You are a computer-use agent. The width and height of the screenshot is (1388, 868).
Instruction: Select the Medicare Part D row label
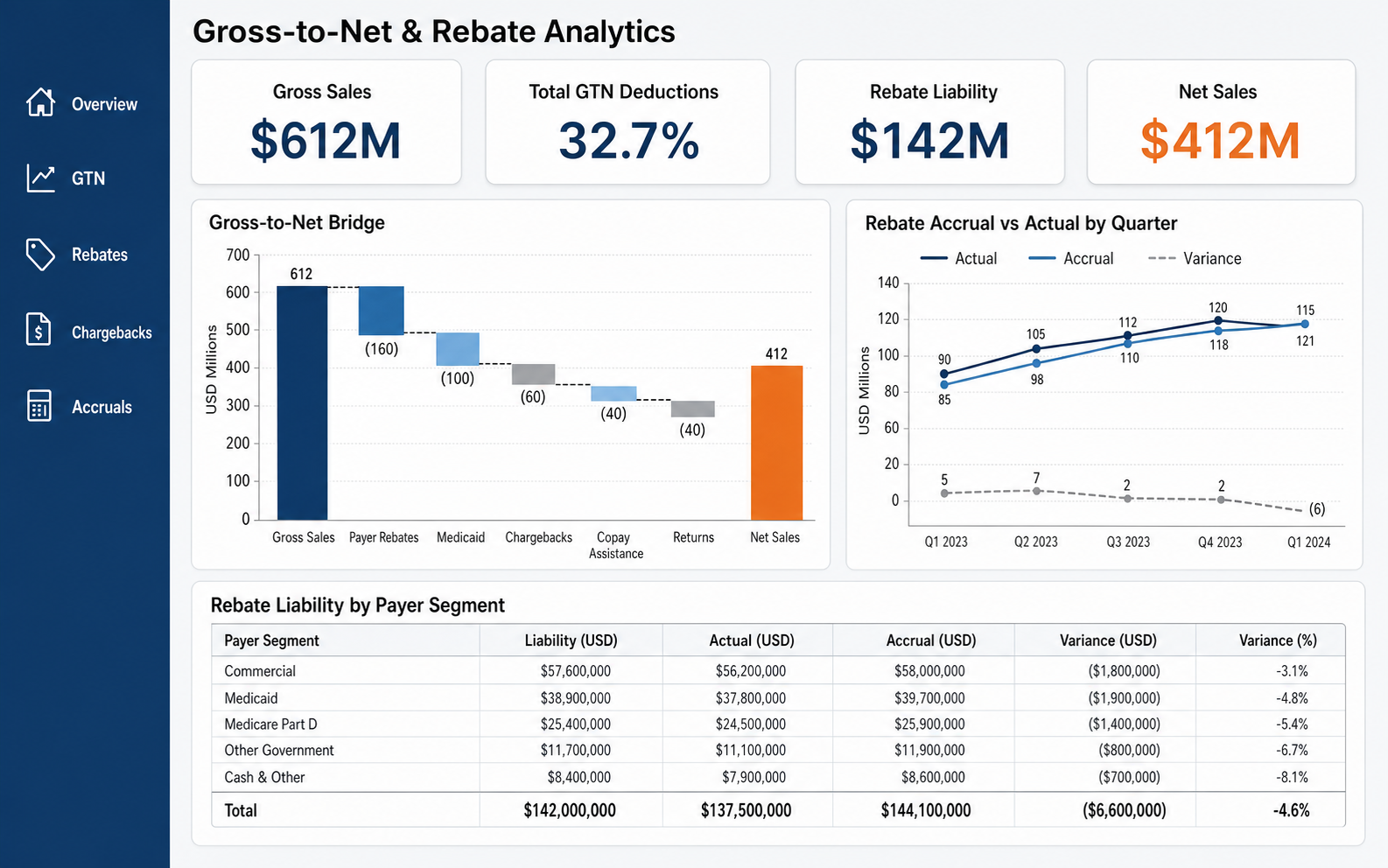(270, 724)
